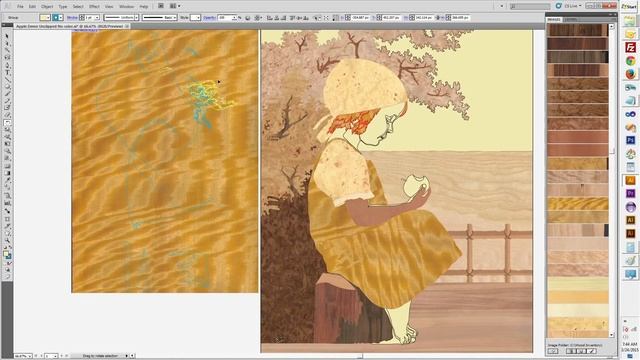Open the File menu
Screen dimensions: 640x360
(20, 7)
